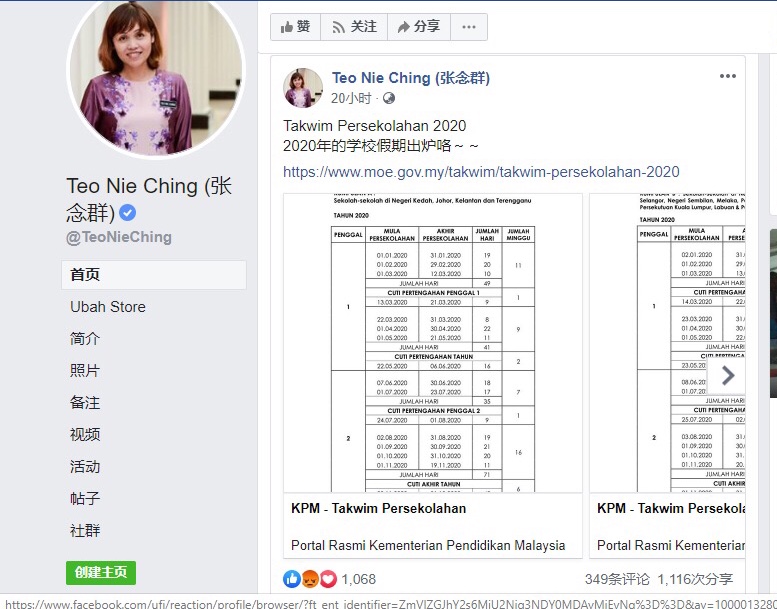Open the Teo Nie Ching (张念群) post author name link
777x609 pixels.
(411, 78)
